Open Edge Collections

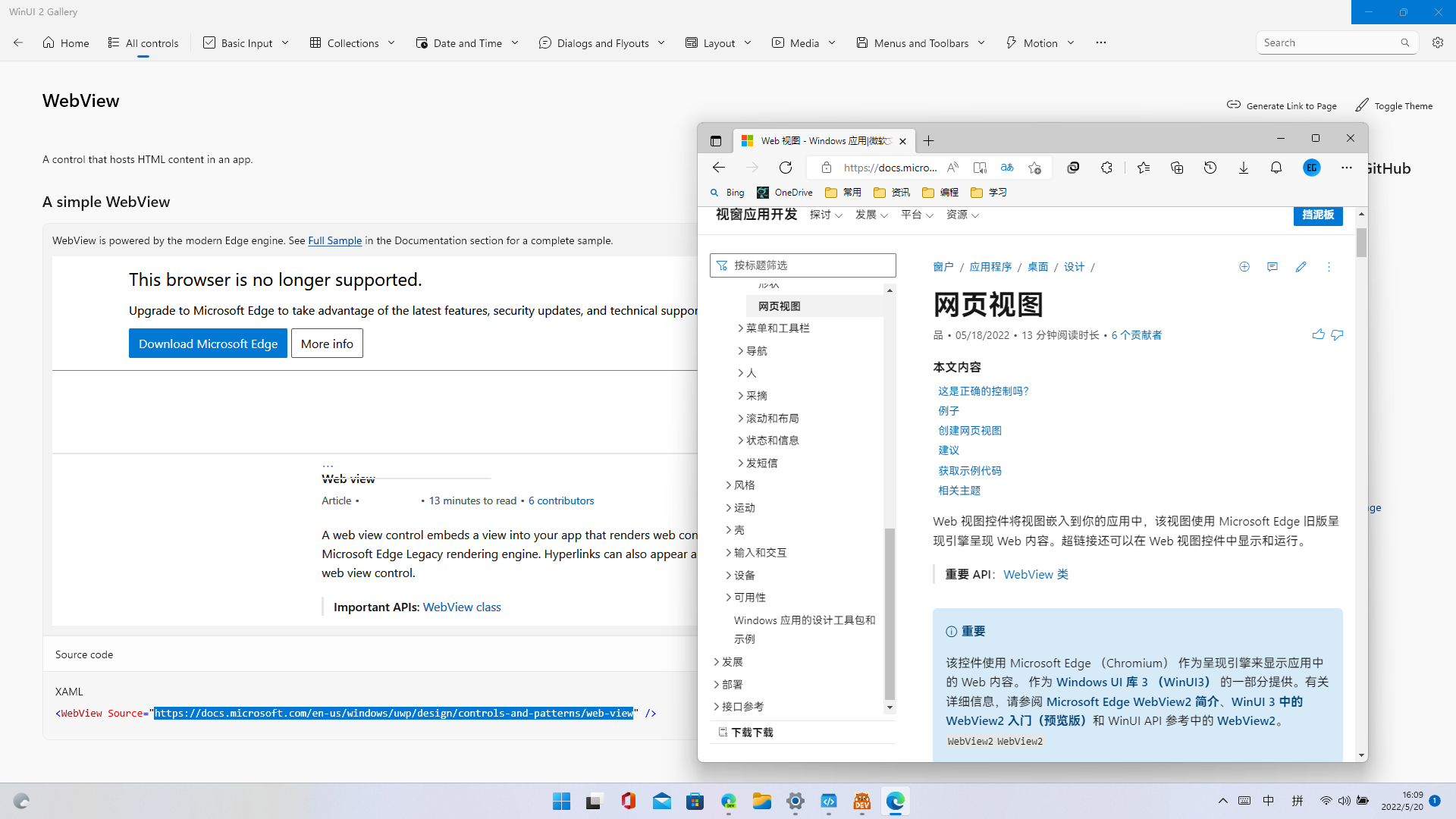tap(1177, 168)
